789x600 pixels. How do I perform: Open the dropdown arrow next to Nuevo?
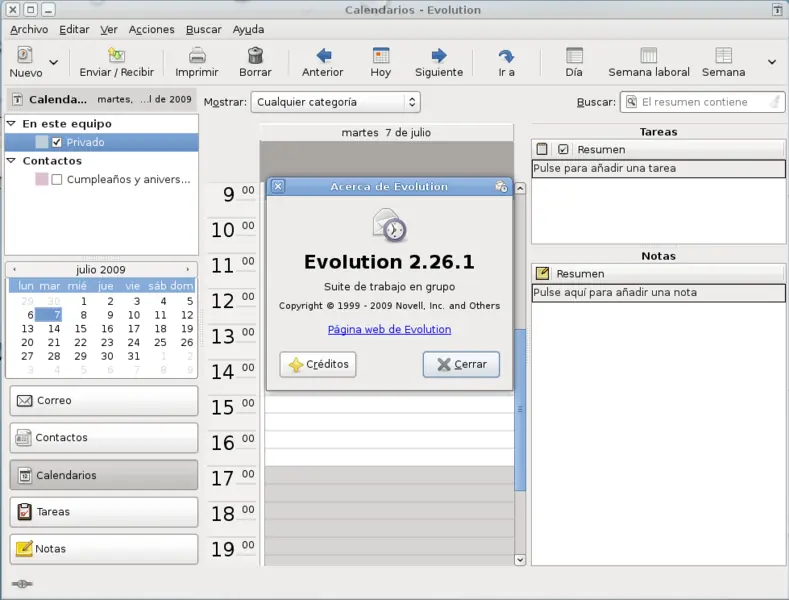pyautogui.click(x=53, y=62)
